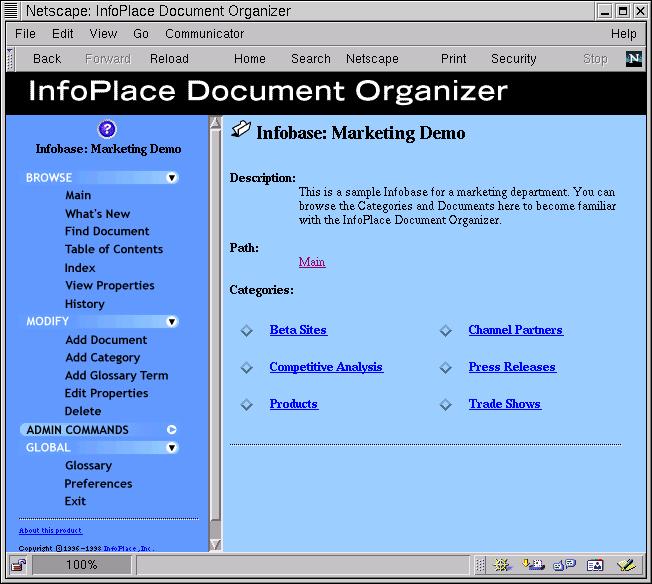Choose Add Glossary Term under Modify

pyautogui.click(x=116, y=376)
